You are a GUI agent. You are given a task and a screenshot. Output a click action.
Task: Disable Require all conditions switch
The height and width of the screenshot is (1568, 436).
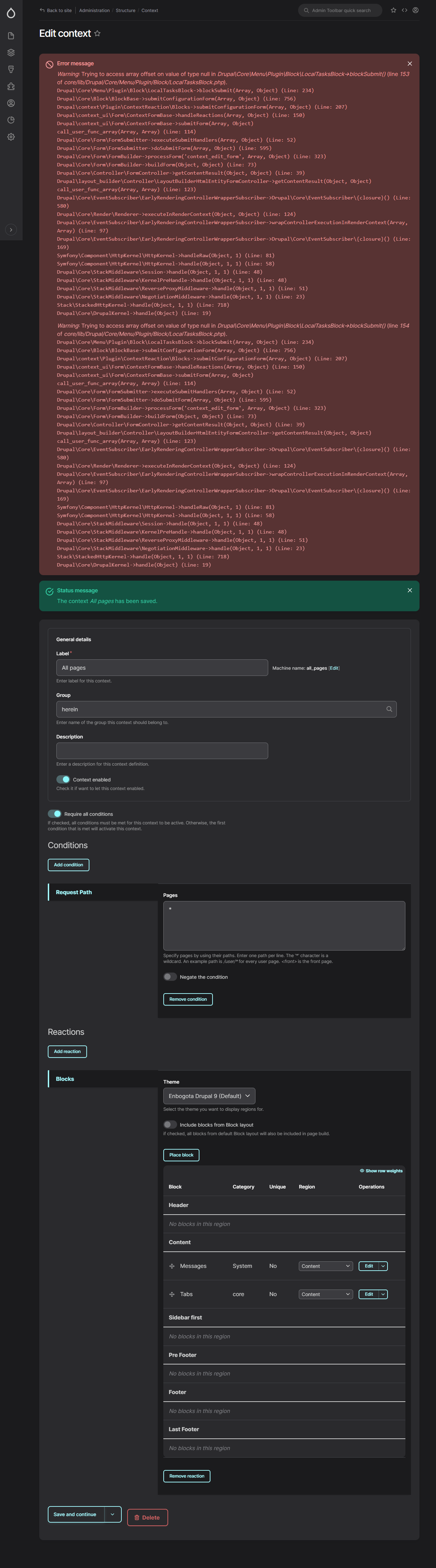click(55, 814)
